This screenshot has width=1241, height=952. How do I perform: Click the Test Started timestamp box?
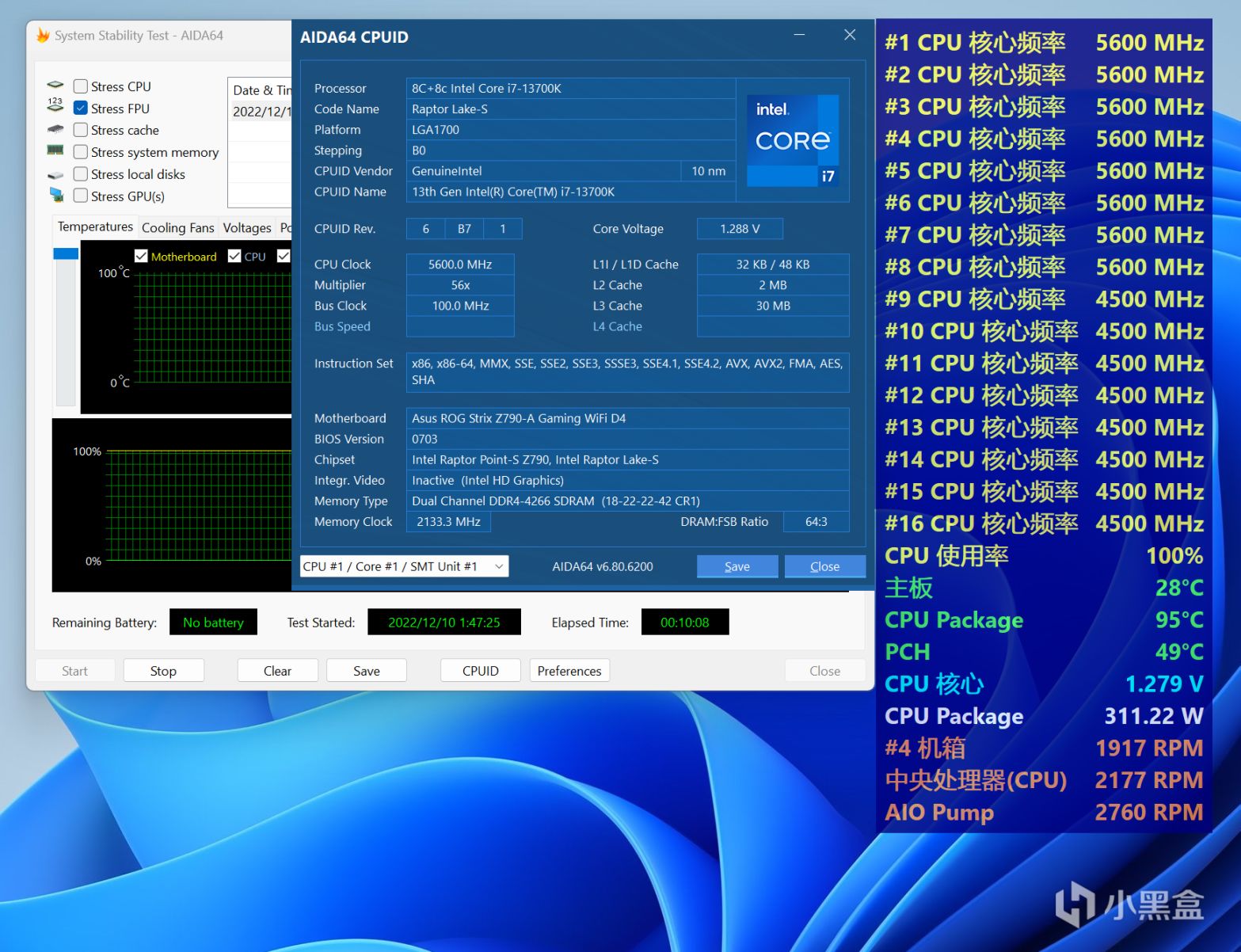(444, 623)
